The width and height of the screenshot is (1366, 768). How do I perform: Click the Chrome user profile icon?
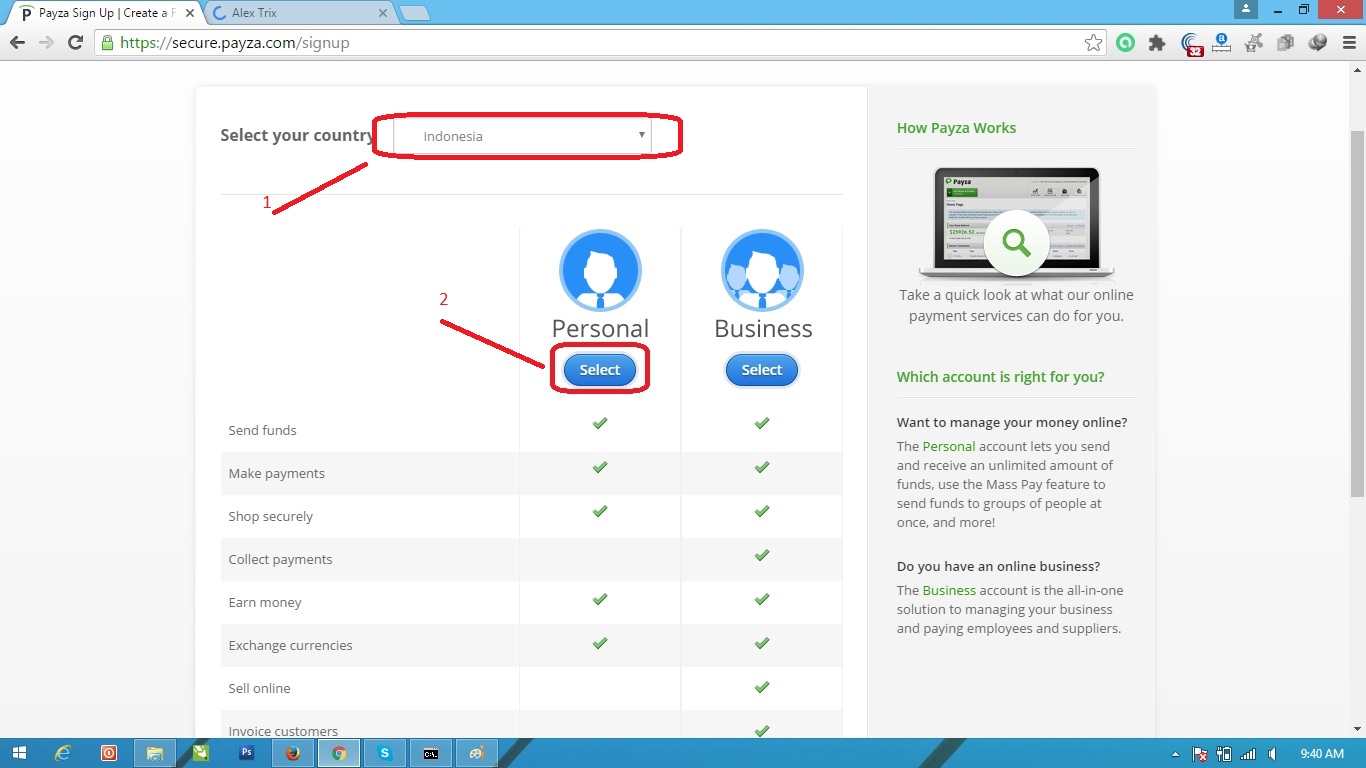(1245, 9)
